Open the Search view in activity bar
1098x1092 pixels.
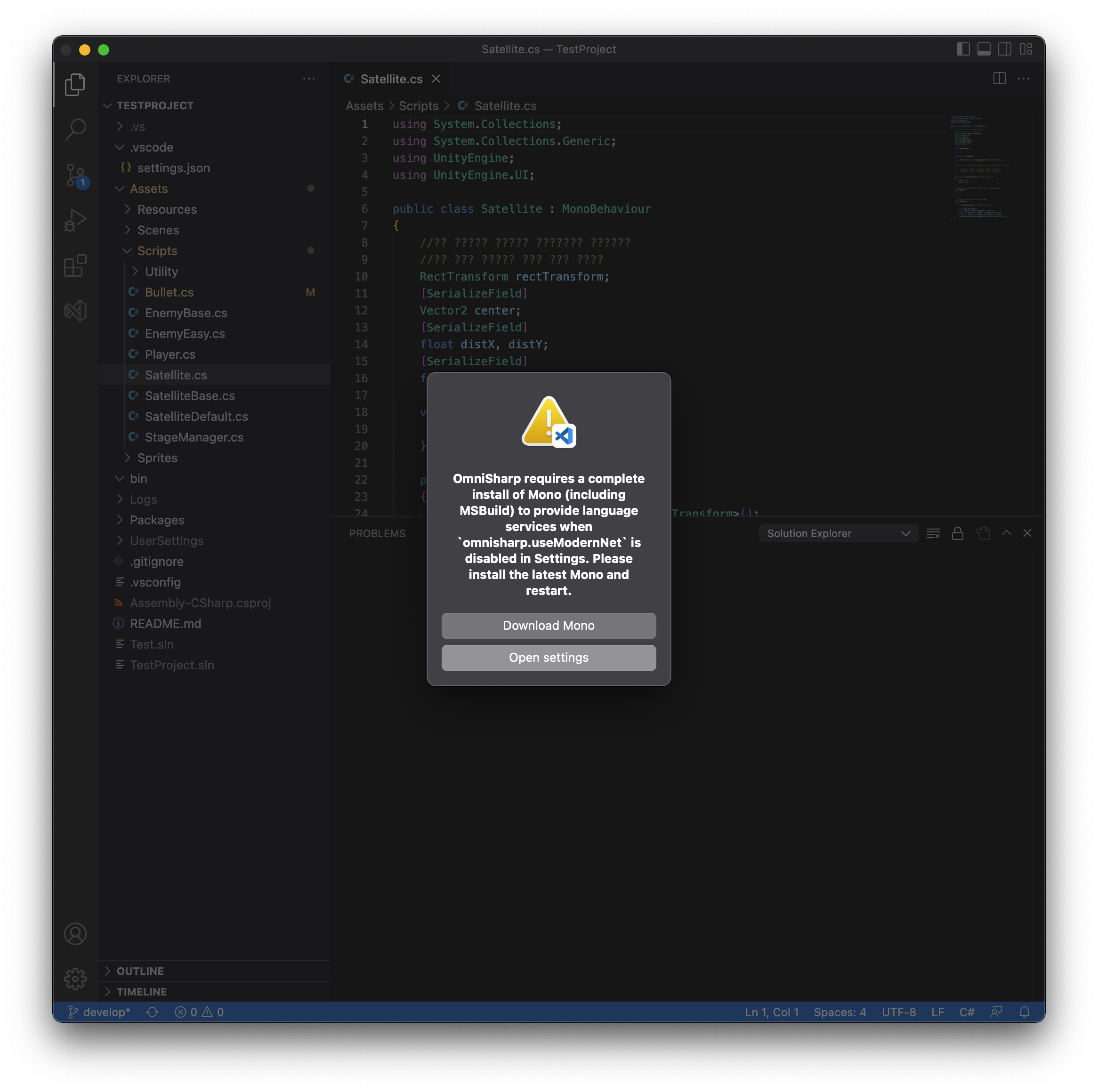pyautogui.click(x=75, y=129)
